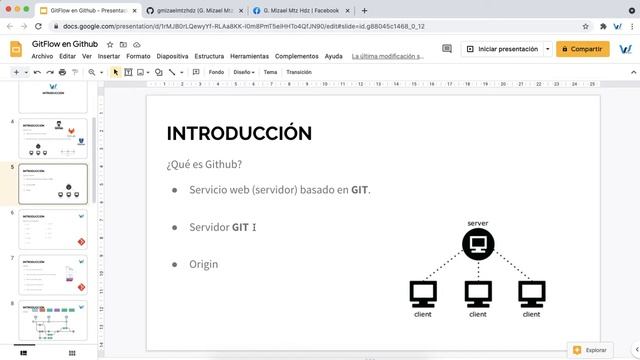Select slide 4 thumbnail
Viewport: 640px width, 360px height.
[53, 139]
